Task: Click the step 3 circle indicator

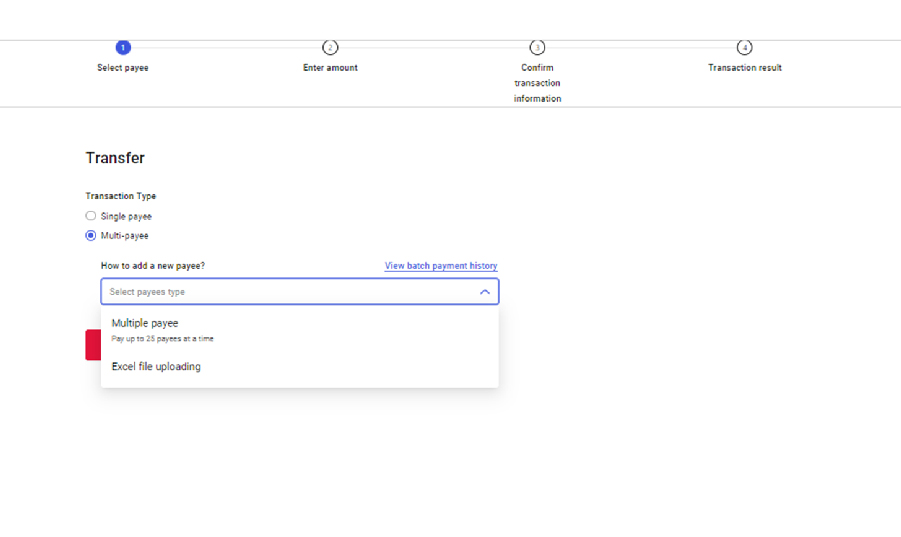Action: pos(537,47)
